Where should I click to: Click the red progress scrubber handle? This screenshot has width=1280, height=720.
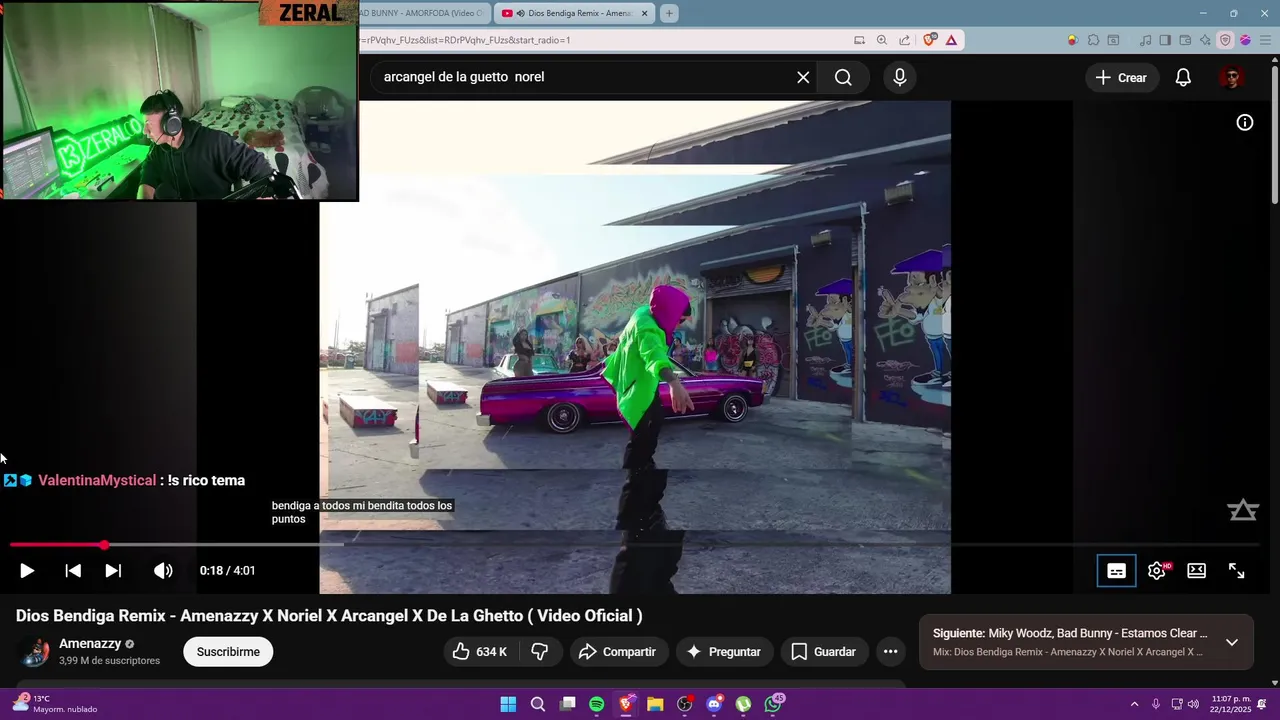pyautogui.click(x=105, y=545)
